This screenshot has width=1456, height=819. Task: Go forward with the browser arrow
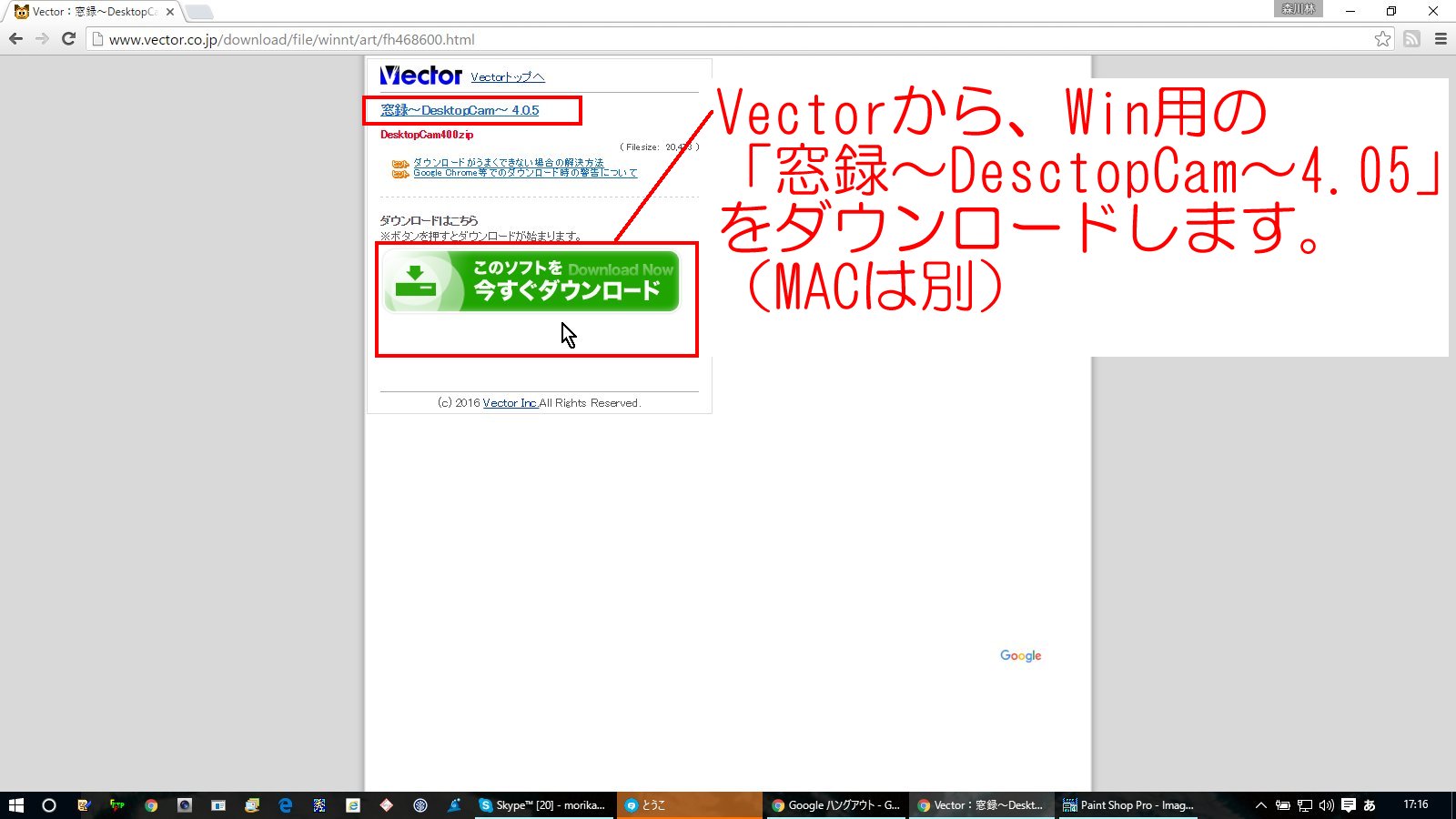[42, 39]
